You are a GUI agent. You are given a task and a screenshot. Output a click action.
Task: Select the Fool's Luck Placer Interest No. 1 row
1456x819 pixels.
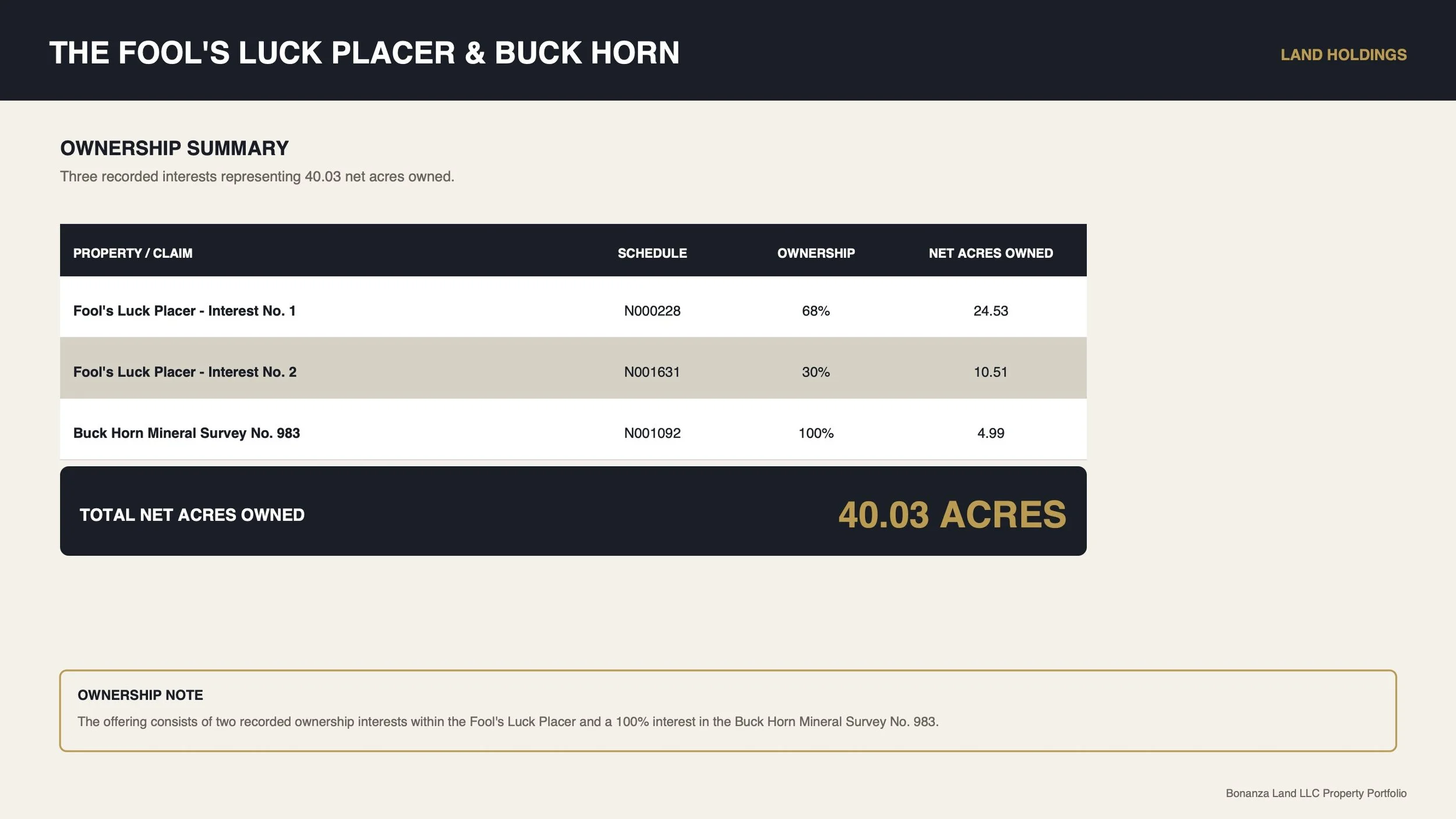[x=573, y=311]
